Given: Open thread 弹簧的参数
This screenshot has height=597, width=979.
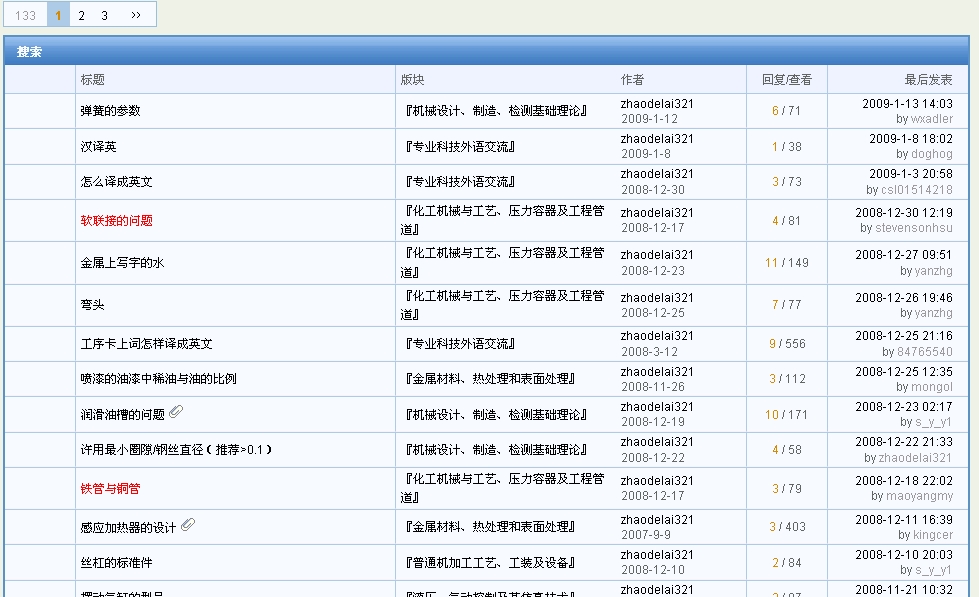Looking at the screenshot, I should tap(111, 111).
